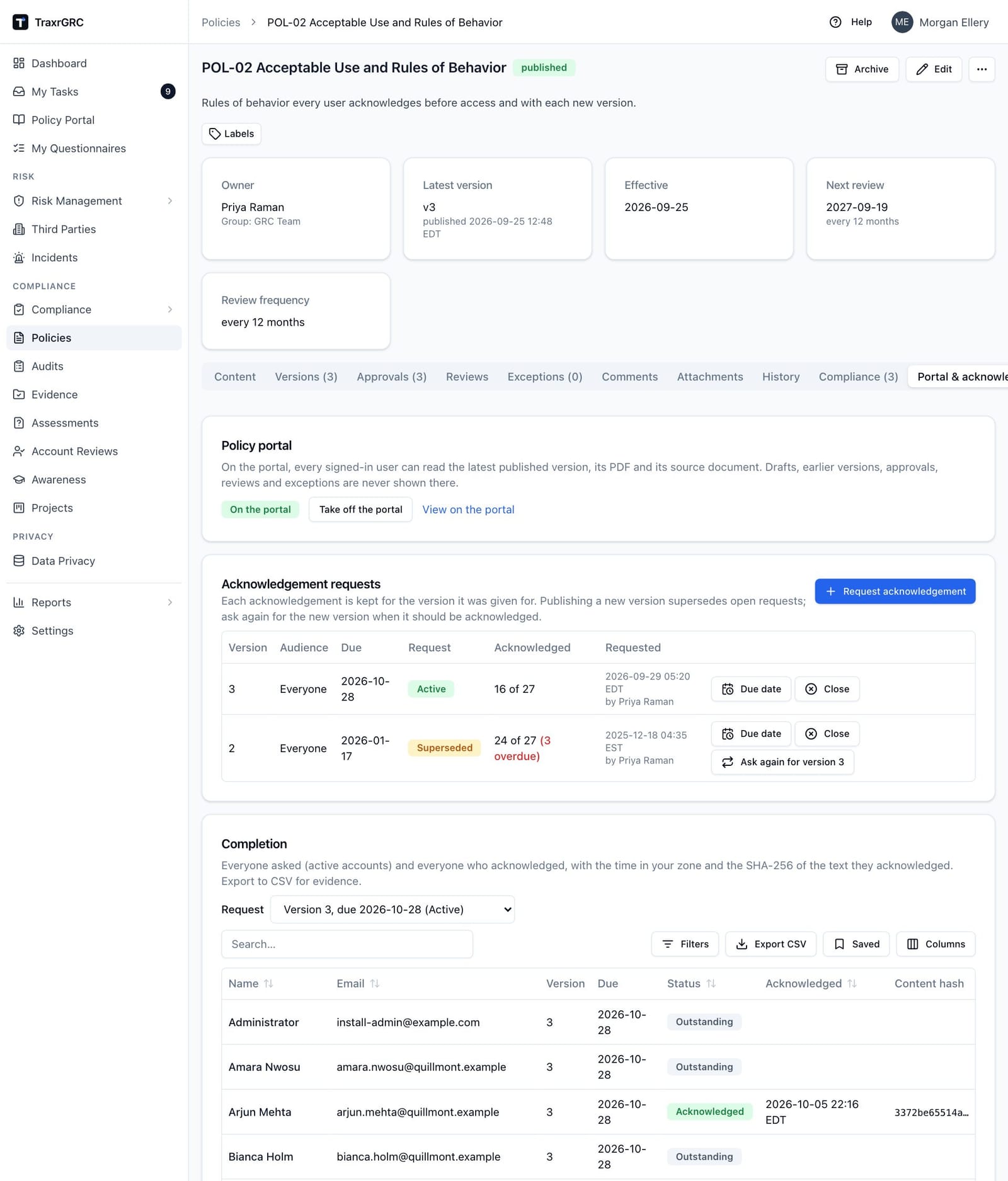Close the version 3 active request
The height and width of the screenshot is (1181, 1008).
point(827,689)
